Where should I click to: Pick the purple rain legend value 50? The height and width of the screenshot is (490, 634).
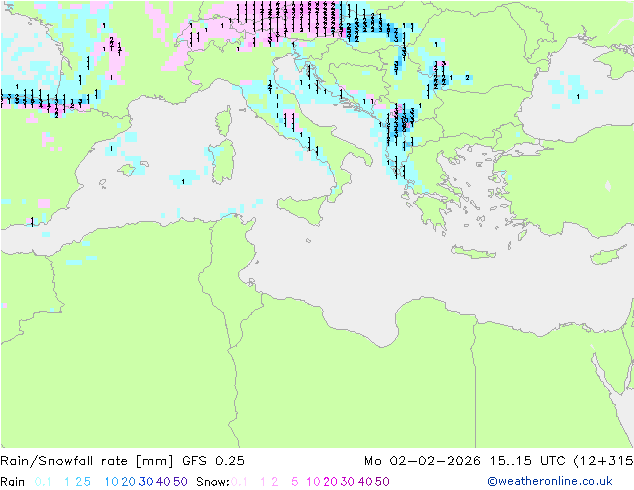click(180, 482)
